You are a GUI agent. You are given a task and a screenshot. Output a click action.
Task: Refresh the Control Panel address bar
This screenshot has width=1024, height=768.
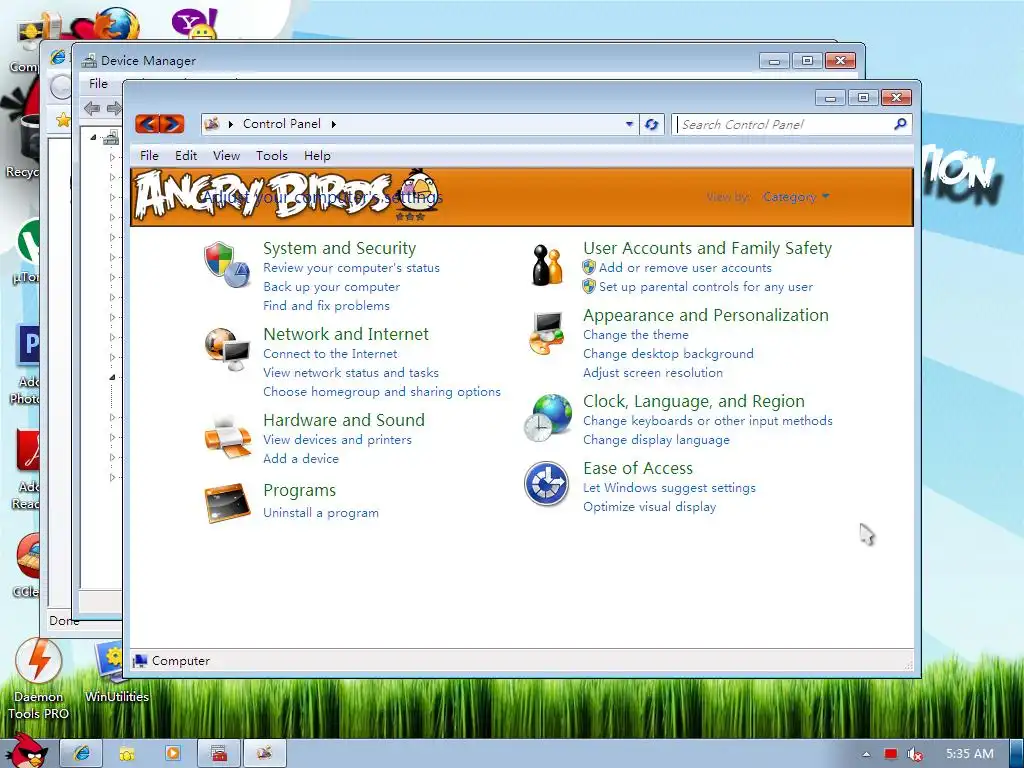point(651,124)
